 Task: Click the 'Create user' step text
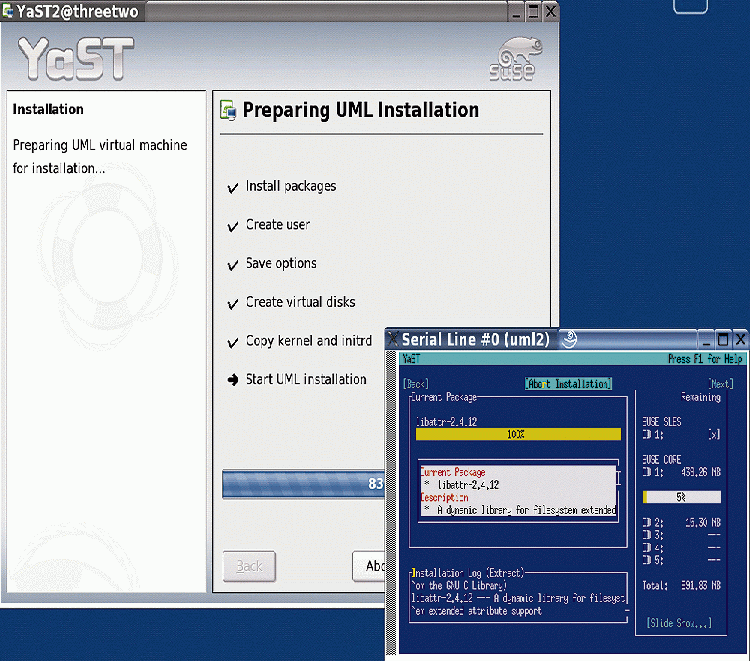pos(278,225)
